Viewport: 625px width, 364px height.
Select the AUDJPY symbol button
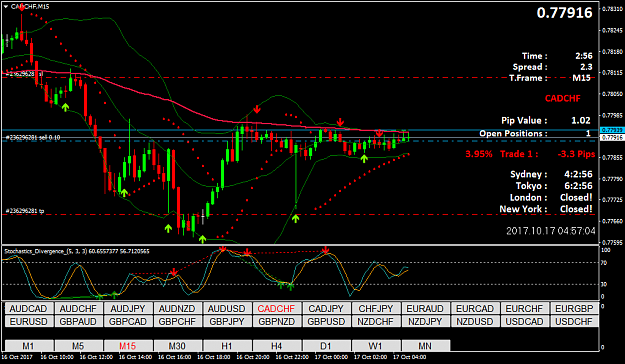click(x=128, y=309)
